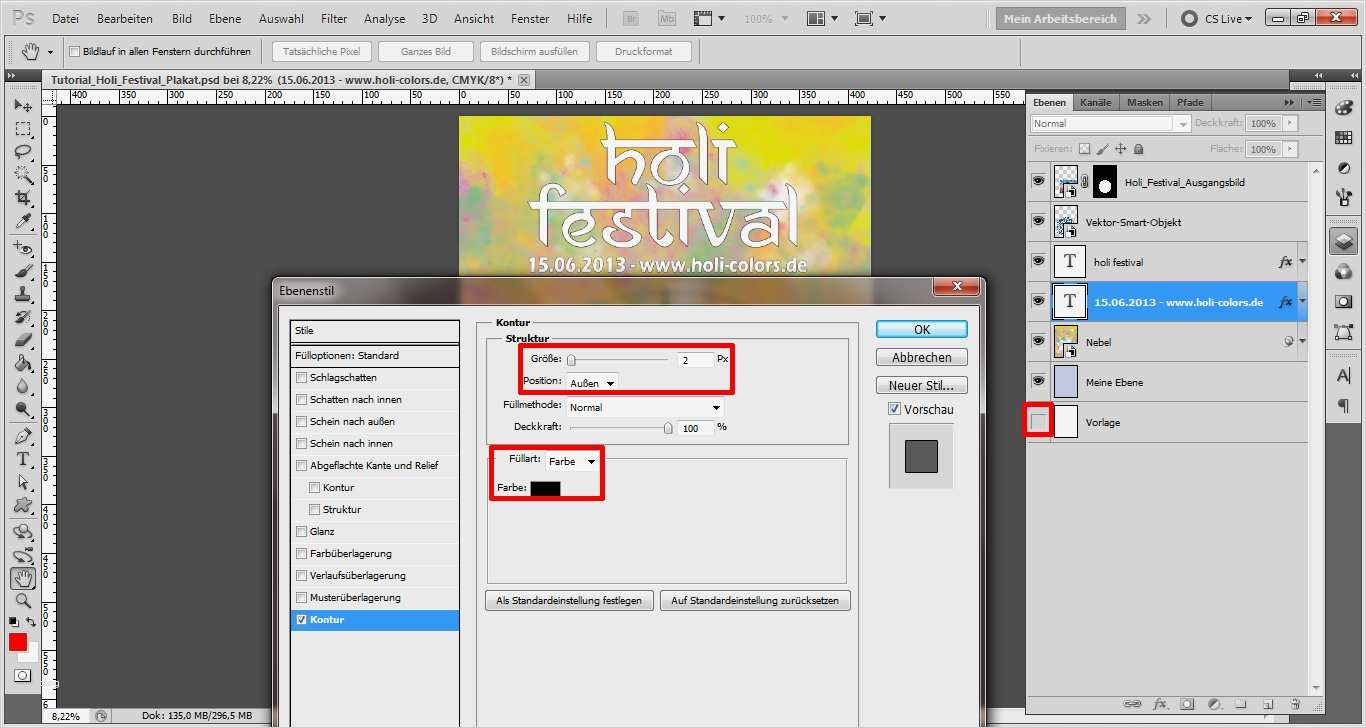Select the Crop tool

coord(23,198)
